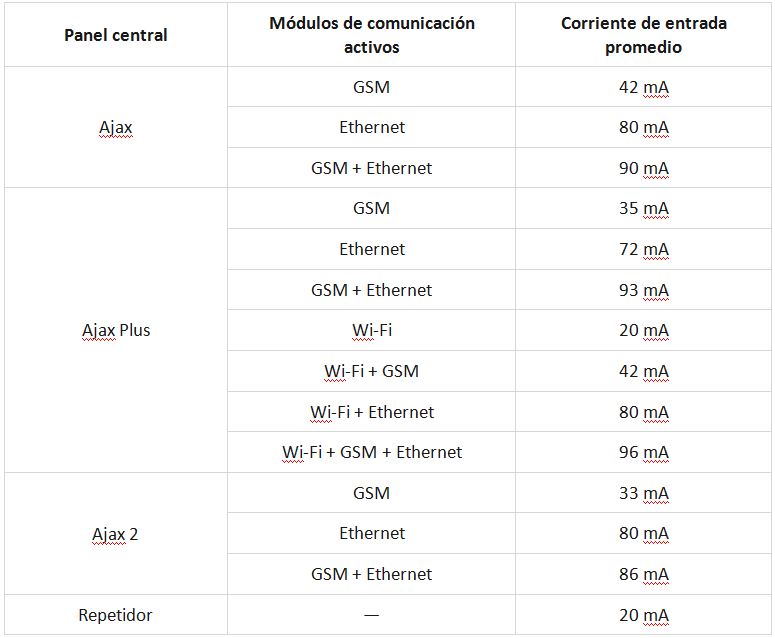
Task: Select the "86 mA" current value
Action: pyautogui.click(x=643, y=574)
